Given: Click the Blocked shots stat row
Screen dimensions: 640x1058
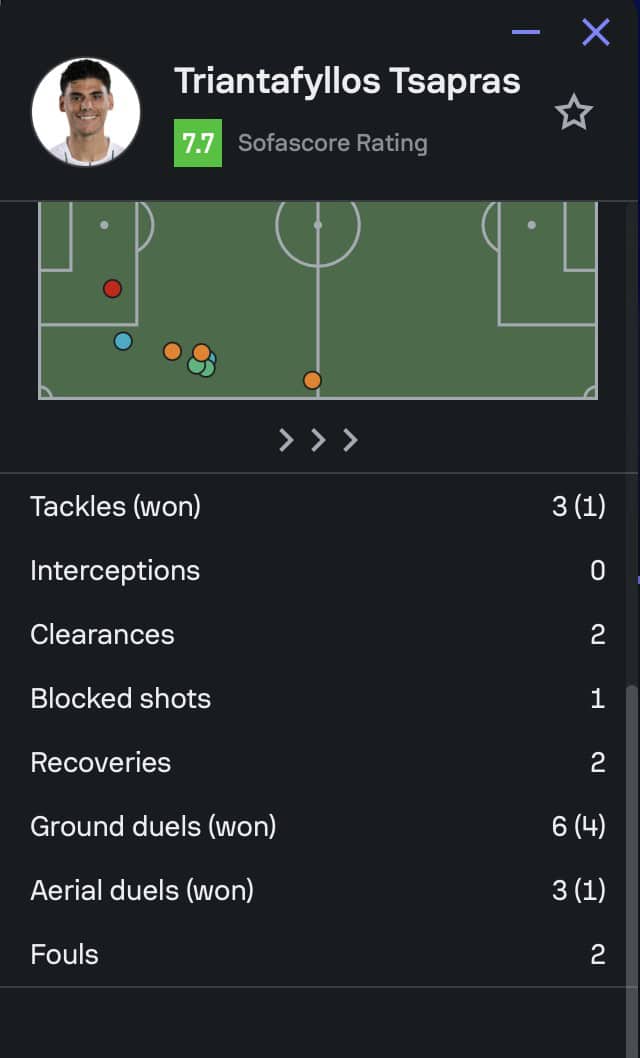Looking at the screenshot, I should pyautogui.click(x=318, y=698).
